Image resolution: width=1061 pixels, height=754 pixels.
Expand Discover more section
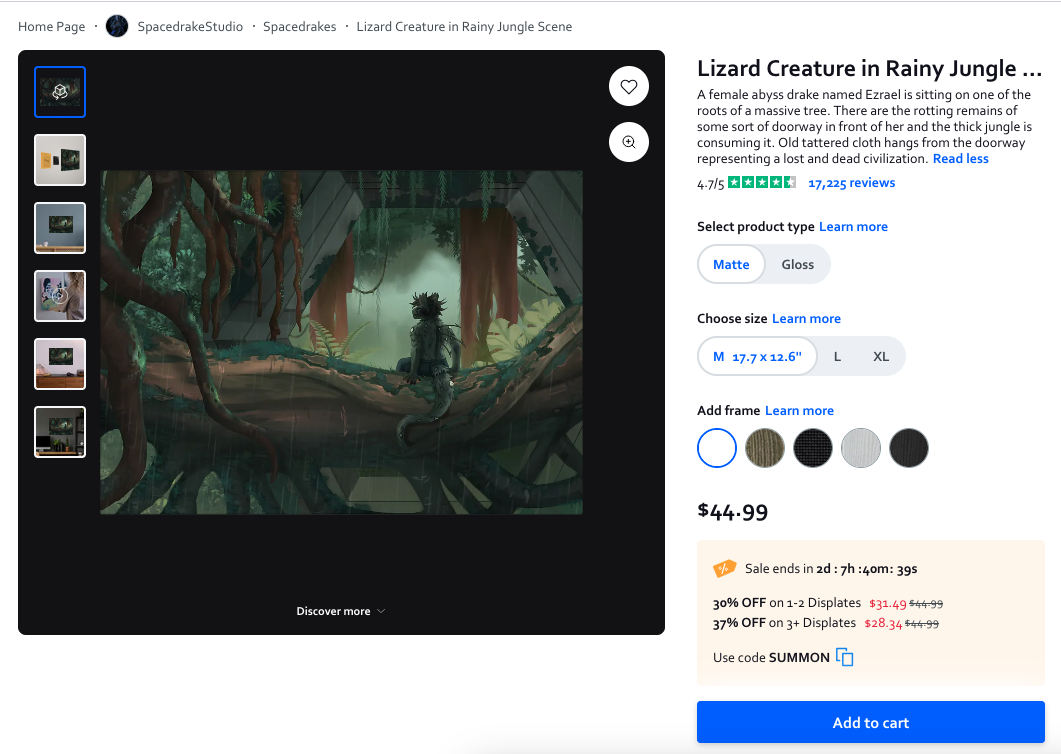[x=341, y=611]
